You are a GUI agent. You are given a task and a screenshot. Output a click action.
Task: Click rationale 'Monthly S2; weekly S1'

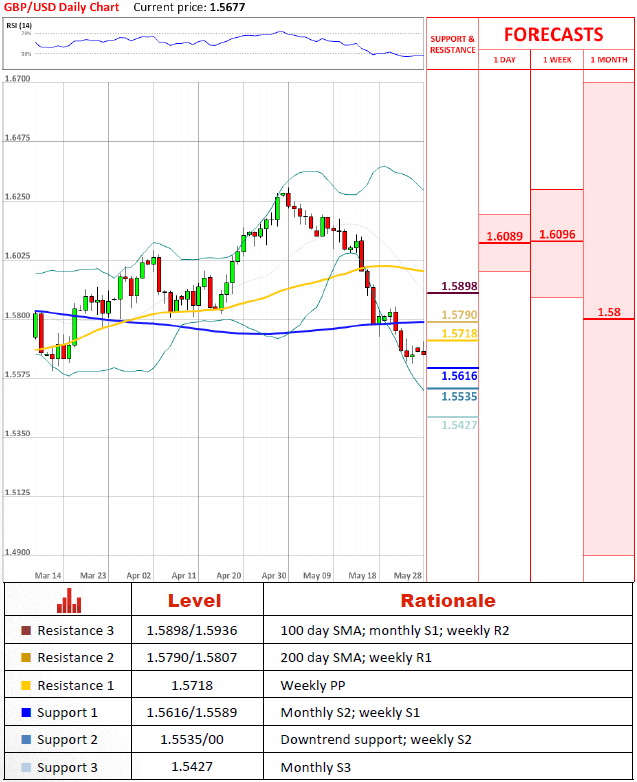(350, 712)
